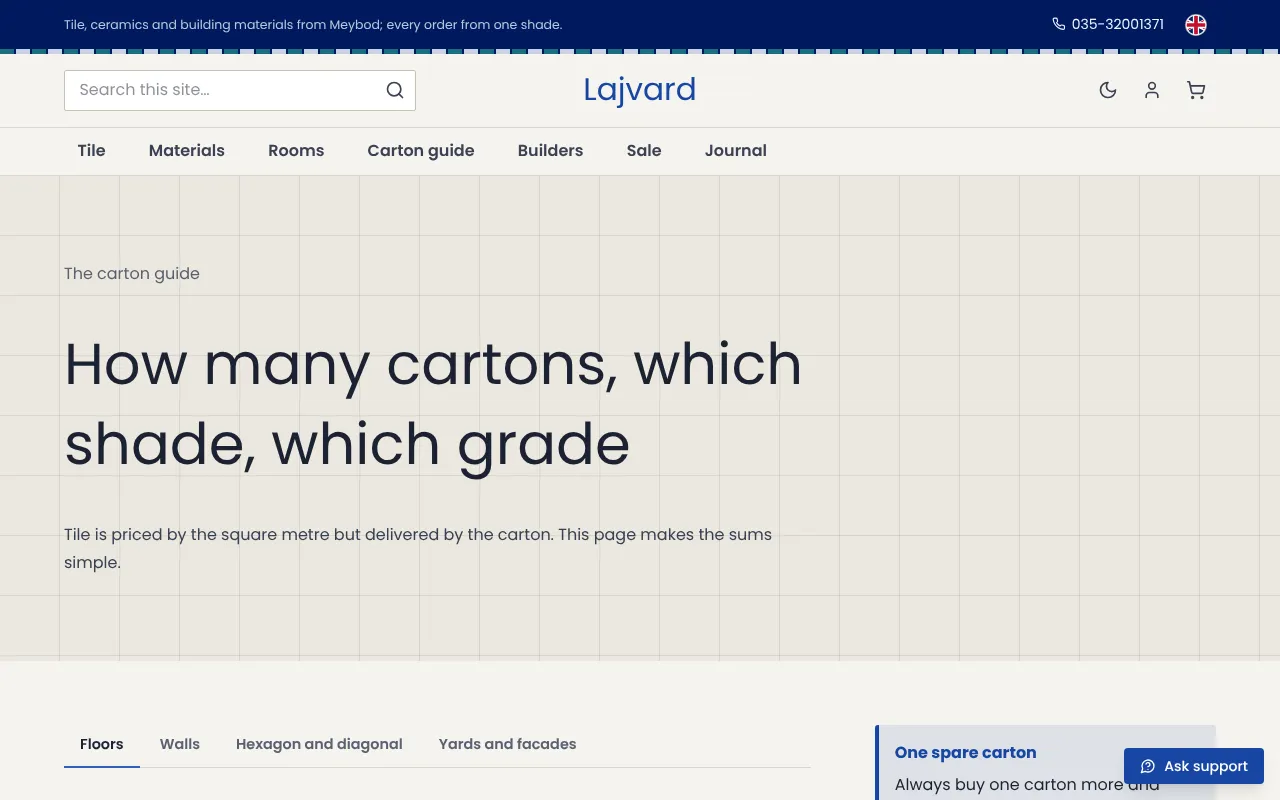1280x800 pixels.
Task: Switch to the Walls tab
Action: [x=180, y=744]
